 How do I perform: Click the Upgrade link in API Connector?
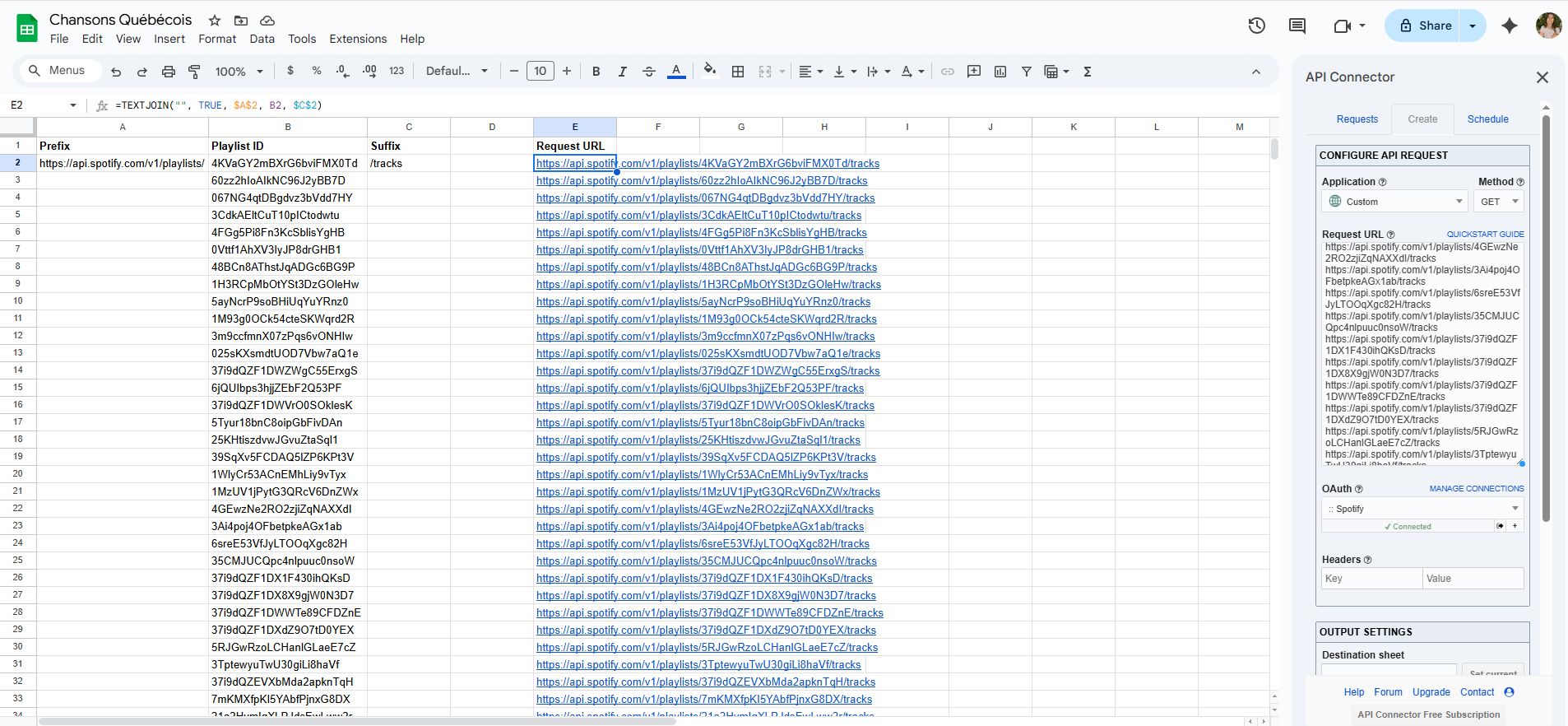1431,692
